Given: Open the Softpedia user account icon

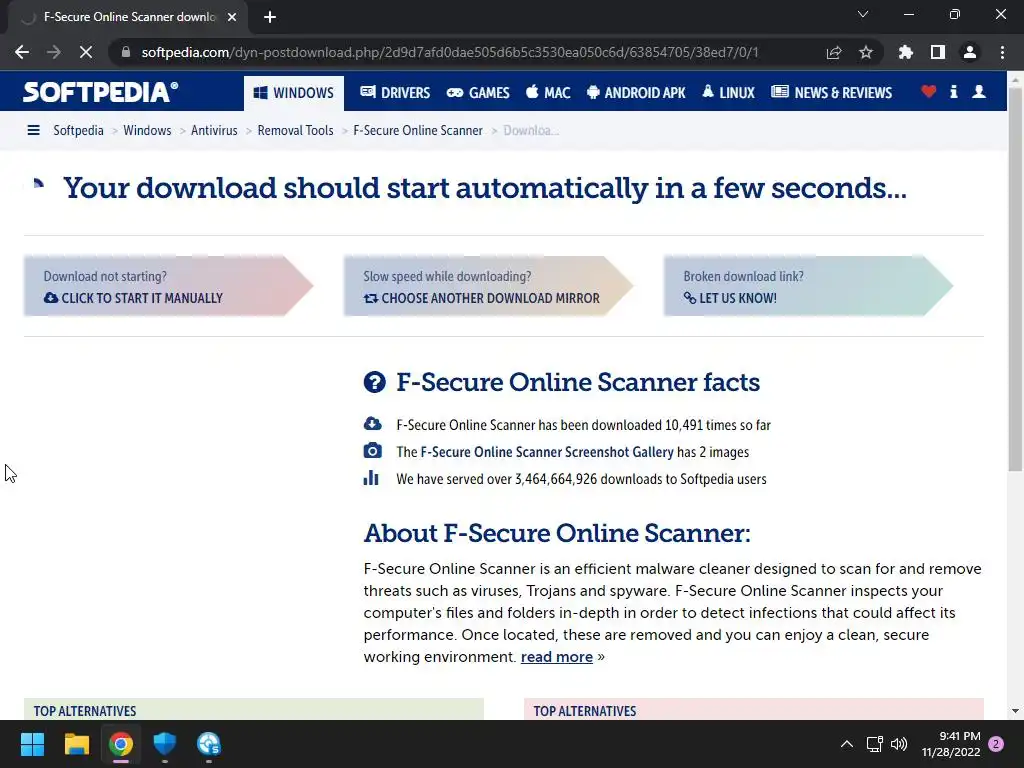Looking at the screenshot, I should [979, 92].
